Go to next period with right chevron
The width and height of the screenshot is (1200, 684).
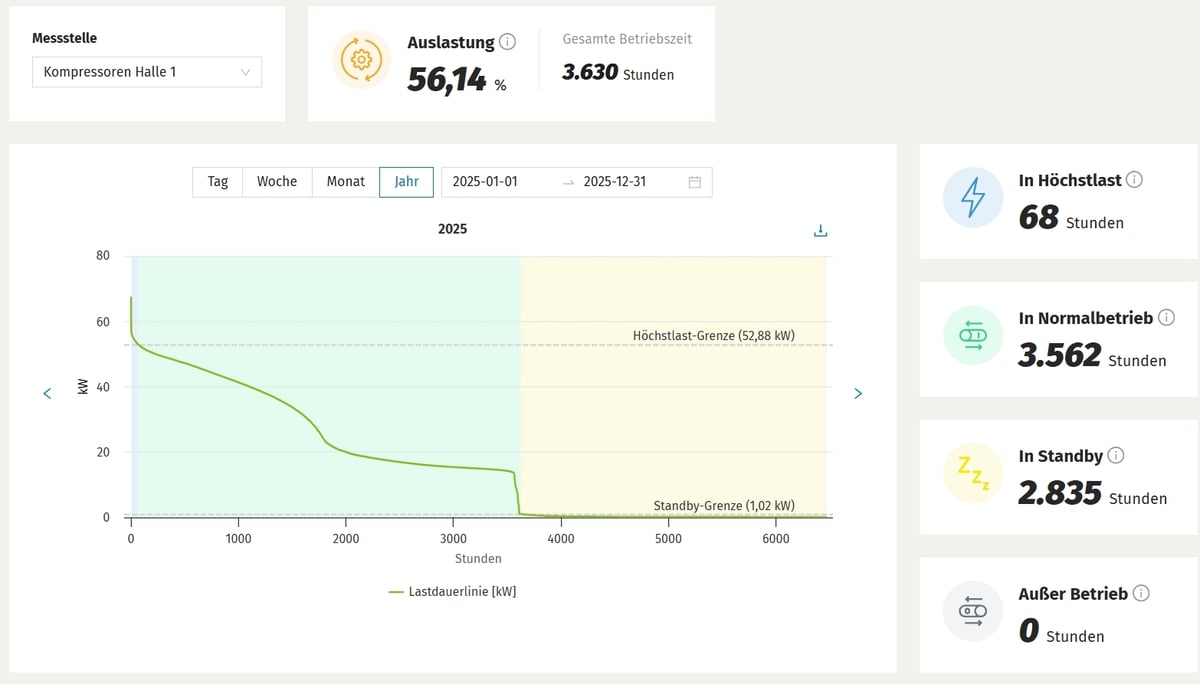[858, 394]
